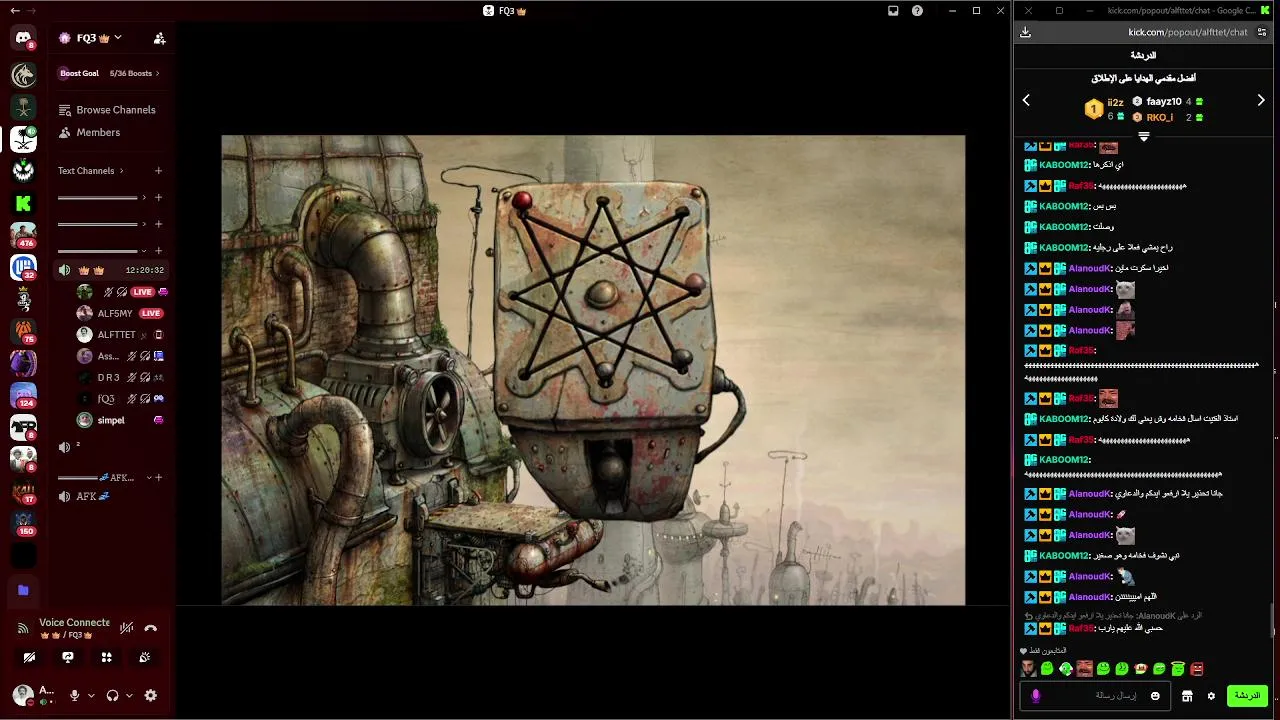Open username ii2z in gift leaderboard
This screenshot has height=720, width=1280.
point(1115,102)
